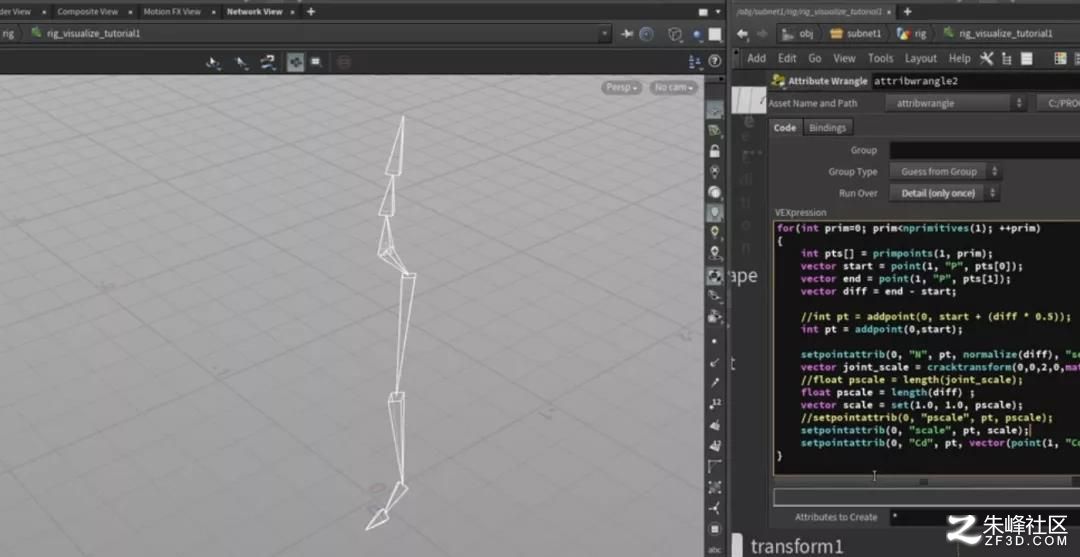
Task: Click the Attribute Wrangle node type icon
Action: pyautogui.click(x=778, y=81)
